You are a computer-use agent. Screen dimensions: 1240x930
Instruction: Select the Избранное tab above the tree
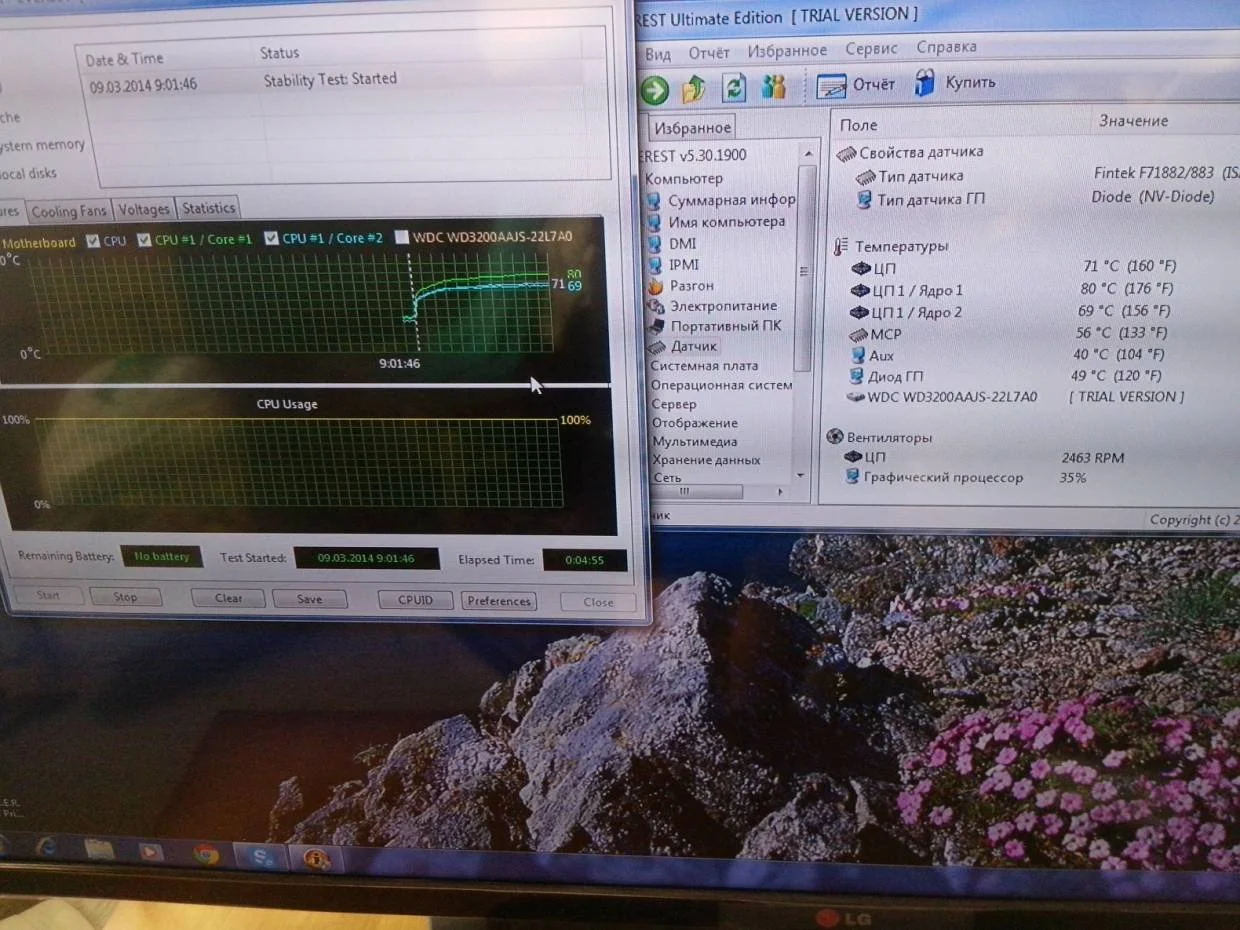coord(693,128)
